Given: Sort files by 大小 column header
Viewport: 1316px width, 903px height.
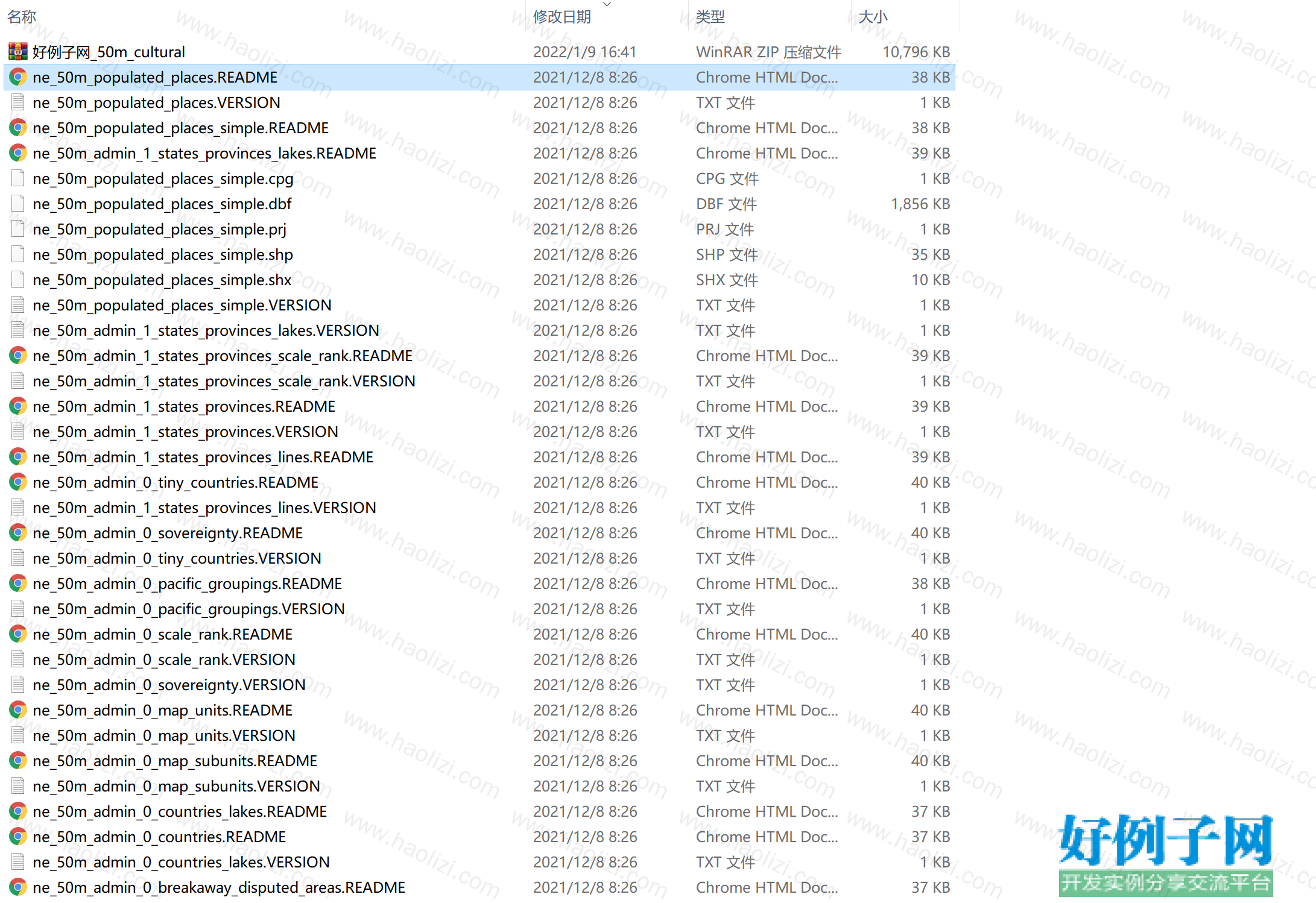Looking at the screenshot, I should pos(873,17).
